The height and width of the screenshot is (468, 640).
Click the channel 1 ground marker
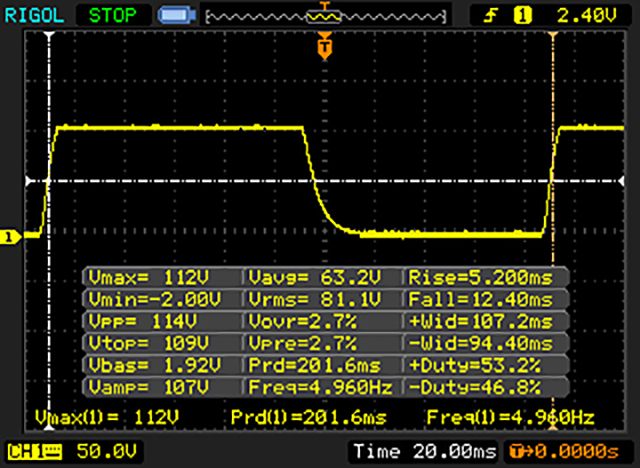[10, 237]
